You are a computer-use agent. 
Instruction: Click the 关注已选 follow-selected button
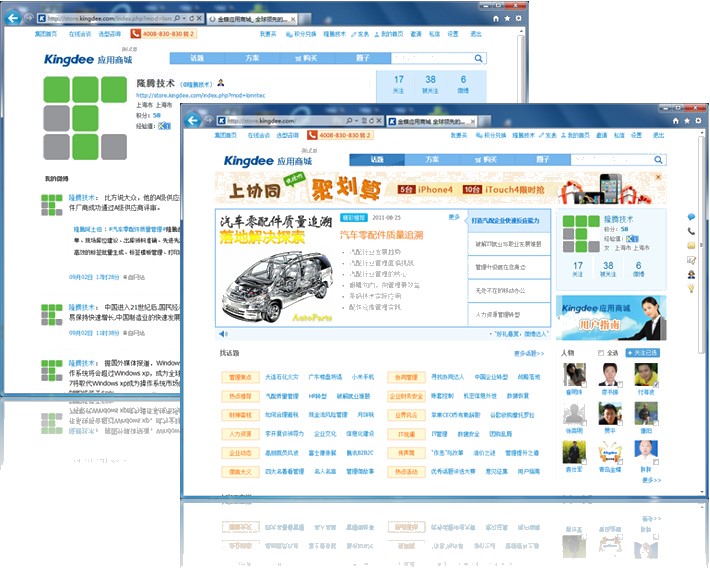coord(643,353)
